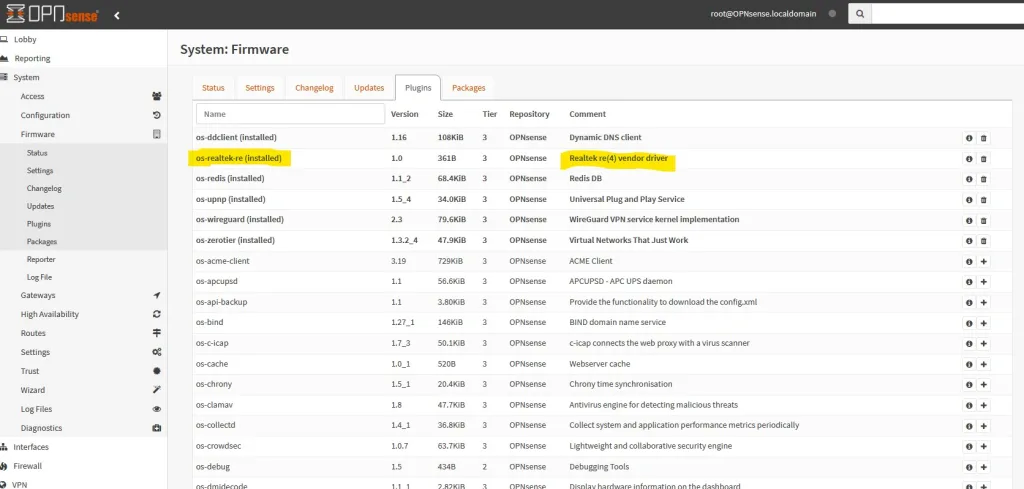Open the Changelog tab

(314, 88)
